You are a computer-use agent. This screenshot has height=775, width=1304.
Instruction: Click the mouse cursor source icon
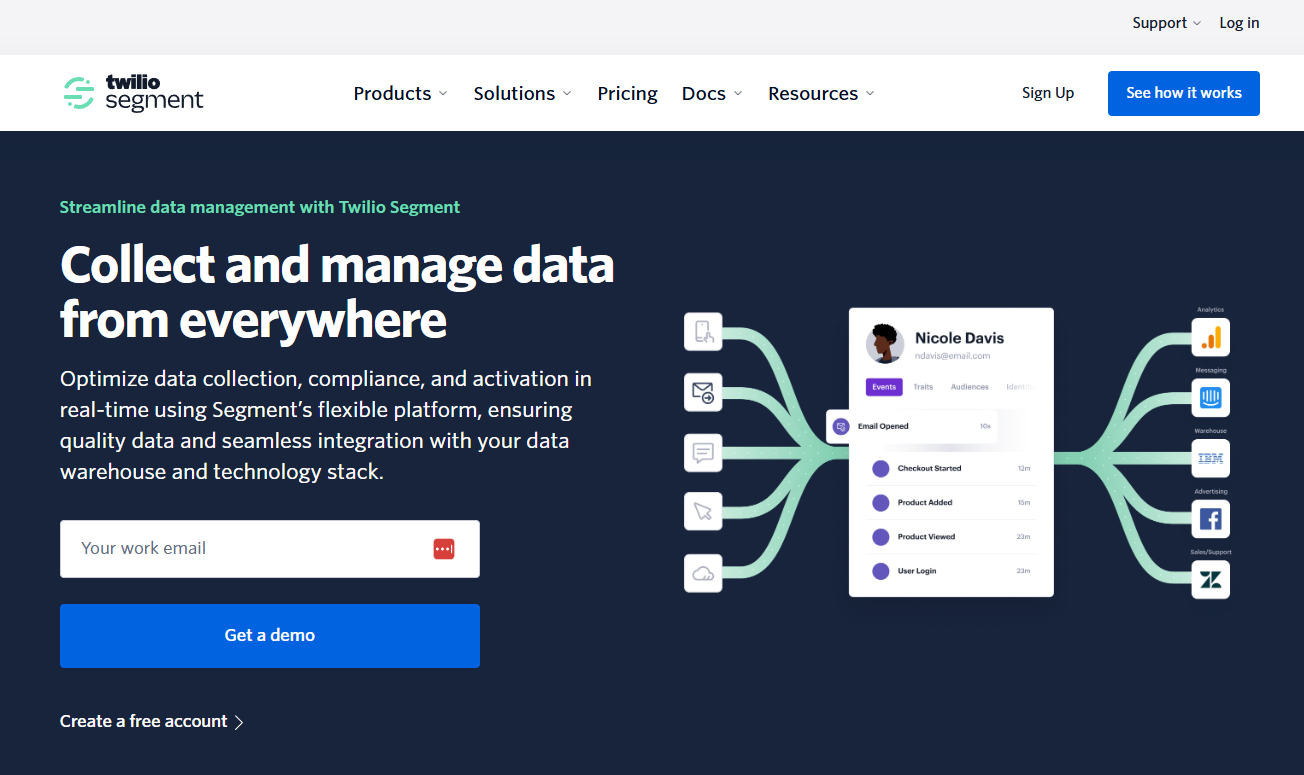click(703, 511)
